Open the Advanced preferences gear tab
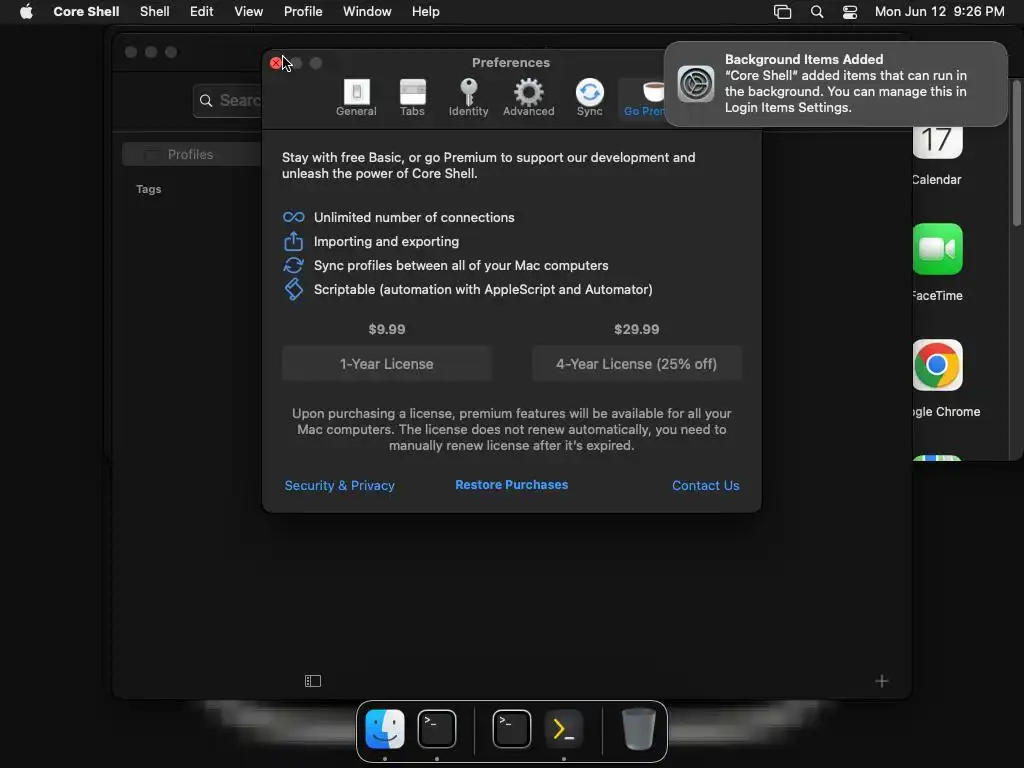Viewport: 1024px width, 768px height. pos(528,97)
